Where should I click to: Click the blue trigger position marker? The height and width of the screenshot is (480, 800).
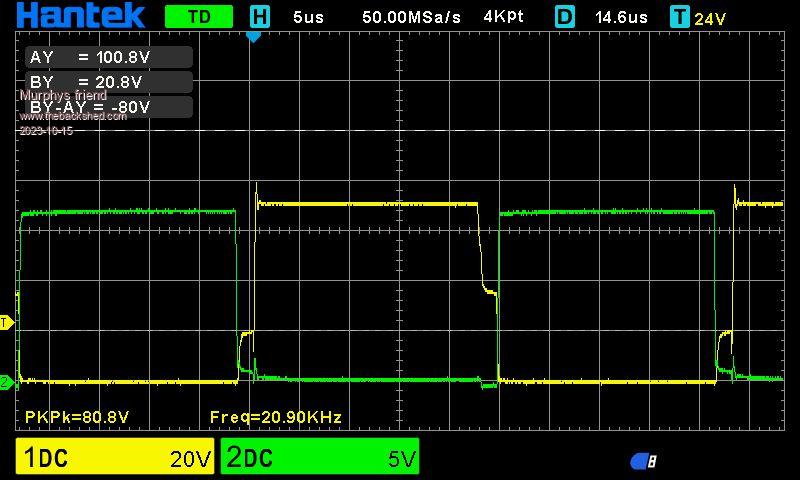click(253, 37)
